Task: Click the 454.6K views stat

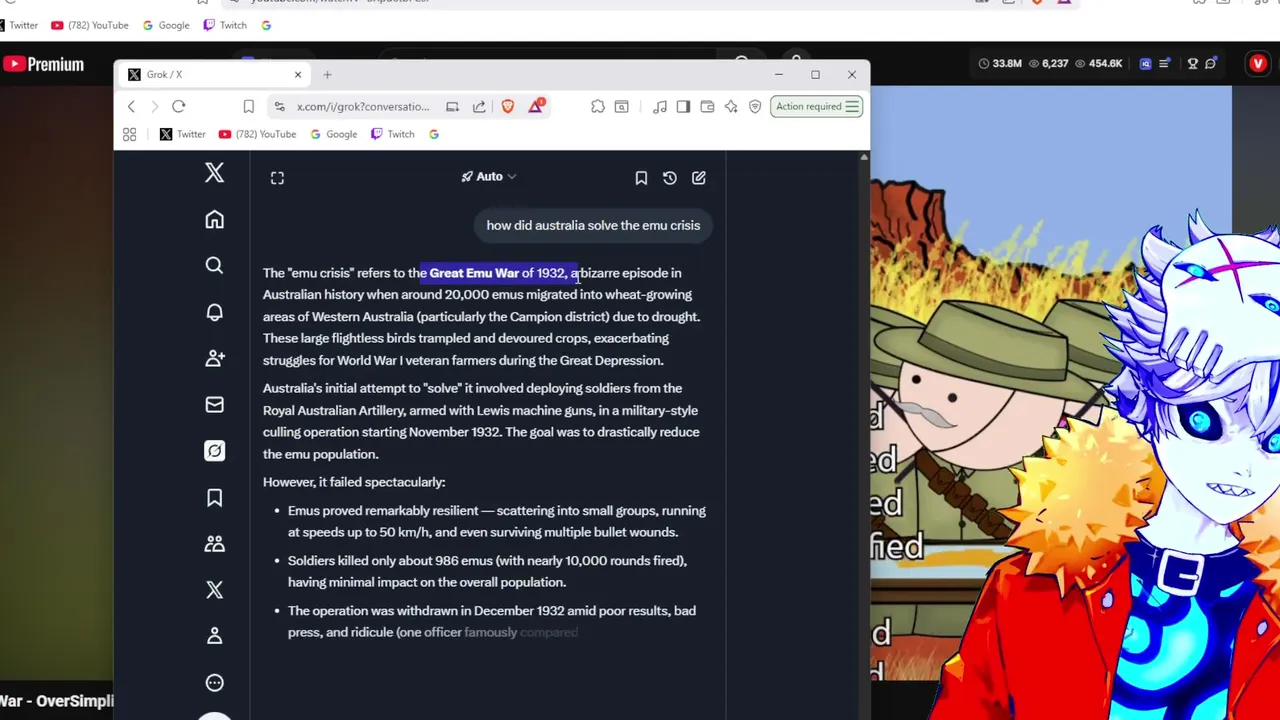Action: click(1097, 64)
